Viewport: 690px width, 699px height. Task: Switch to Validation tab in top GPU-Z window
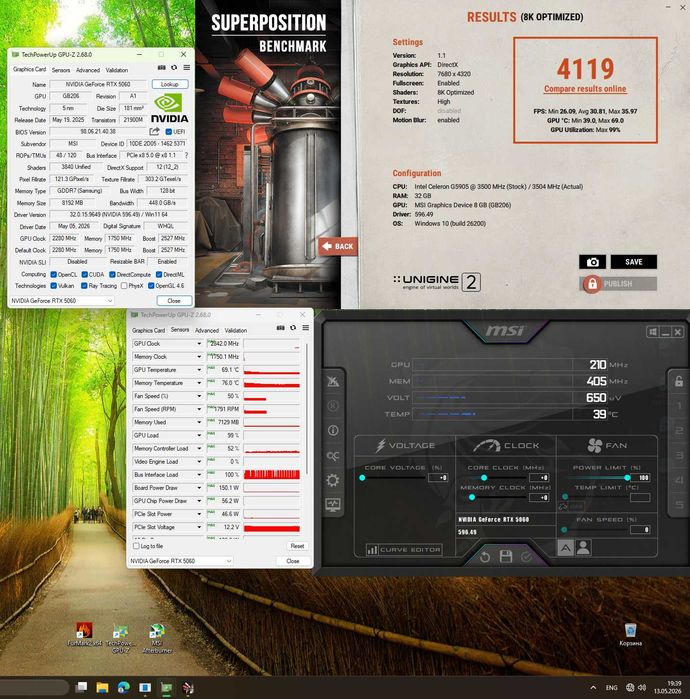click(117, 70)
